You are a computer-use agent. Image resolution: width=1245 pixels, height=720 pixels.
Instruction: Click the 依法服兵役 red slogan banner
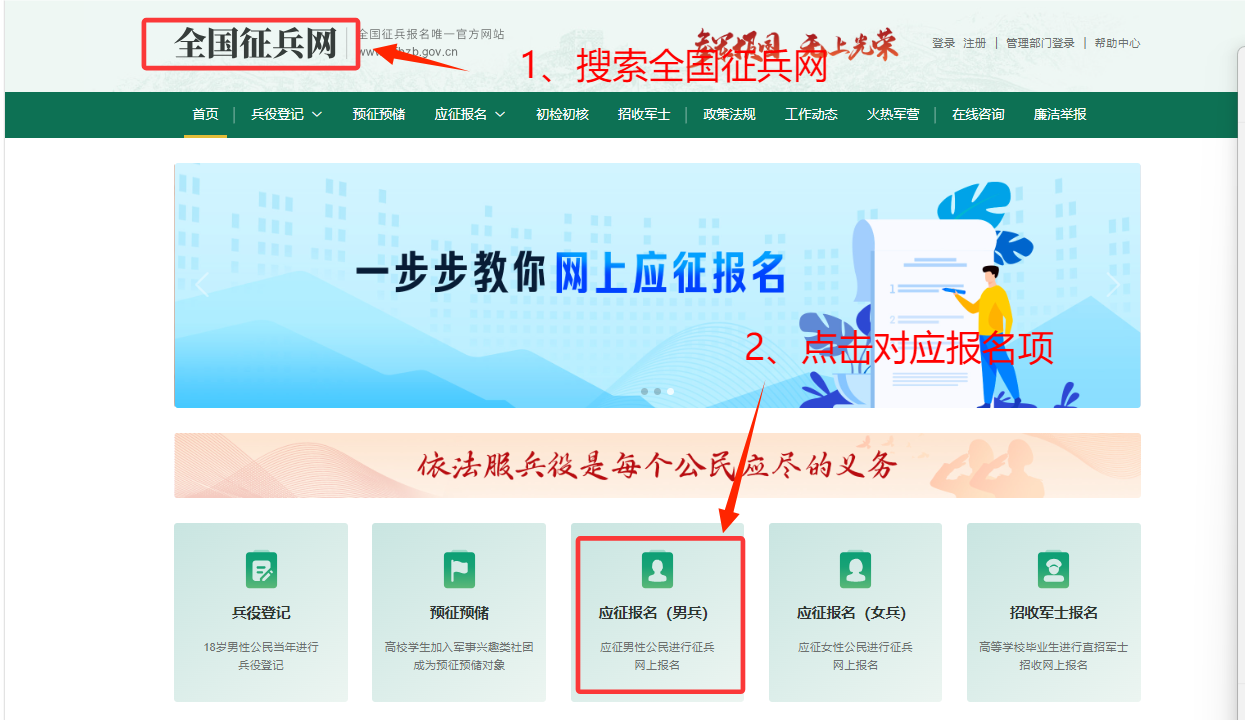pos(657,466)
